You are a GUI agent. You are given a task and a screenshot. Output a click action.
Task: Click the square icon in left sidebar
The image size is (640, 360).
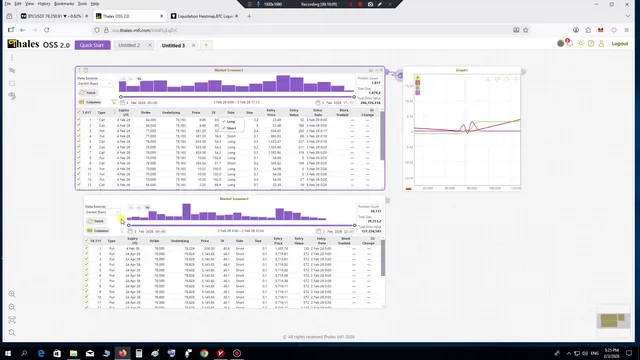coord(12,83)
